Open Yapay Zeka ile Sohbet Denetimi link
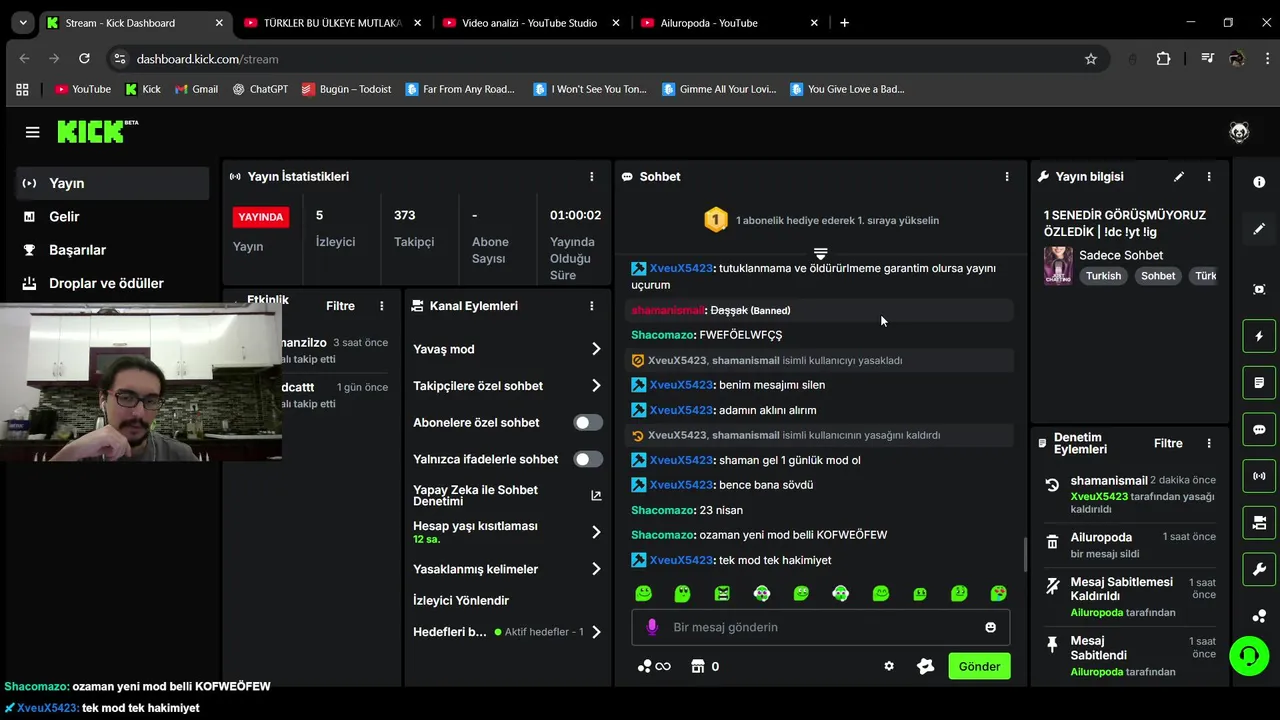This screenshot has height=720, width=1280. [x=507, y=495]
